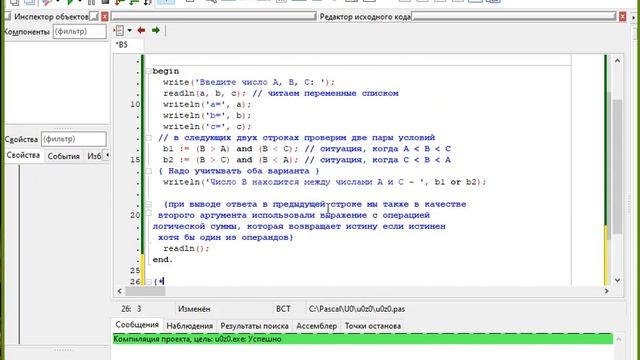Collapse fold marker on line 26

pos(149,282)
